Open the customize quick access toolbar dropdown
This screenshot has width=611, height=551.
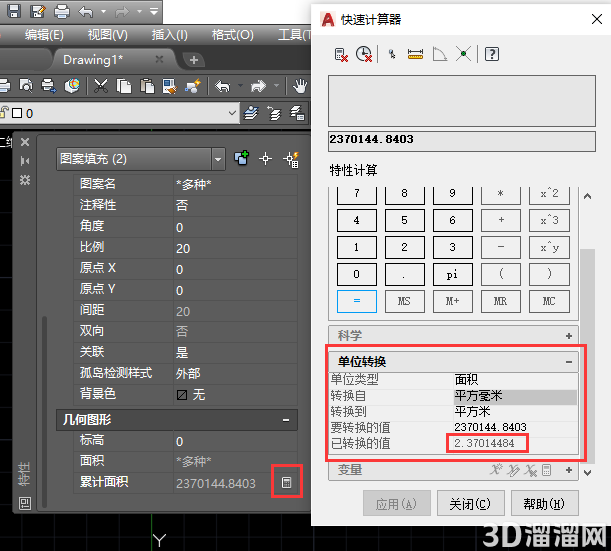154,12
